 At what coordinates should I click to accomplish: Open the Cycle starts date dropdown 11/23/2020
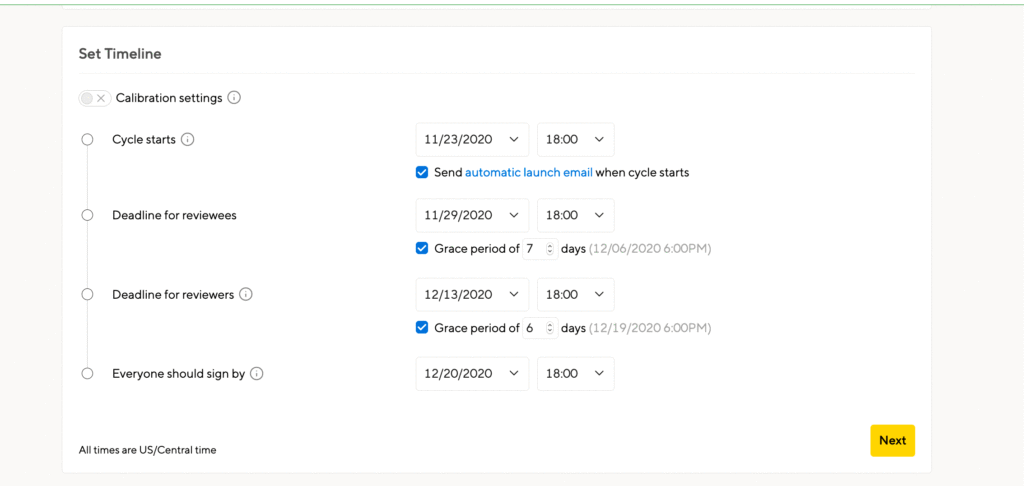coord(472,140)
